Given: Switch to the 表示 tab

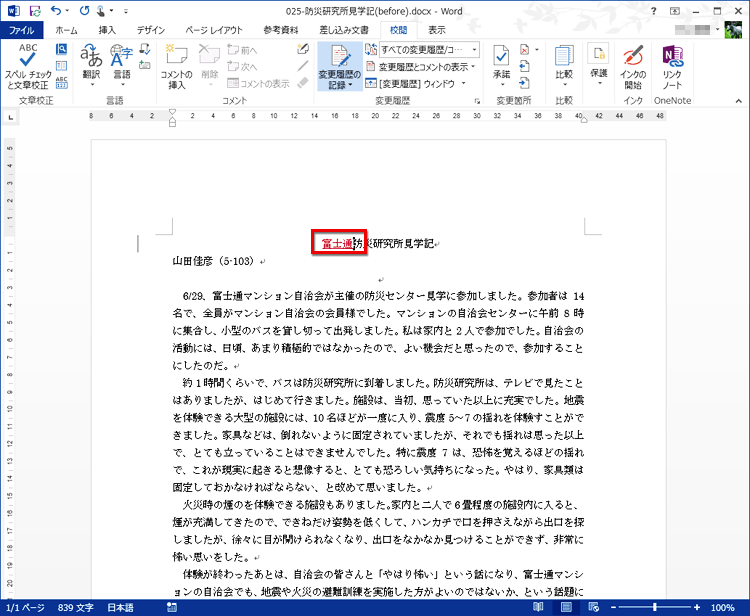Looking at the screenshot, I should click(436, 30).
